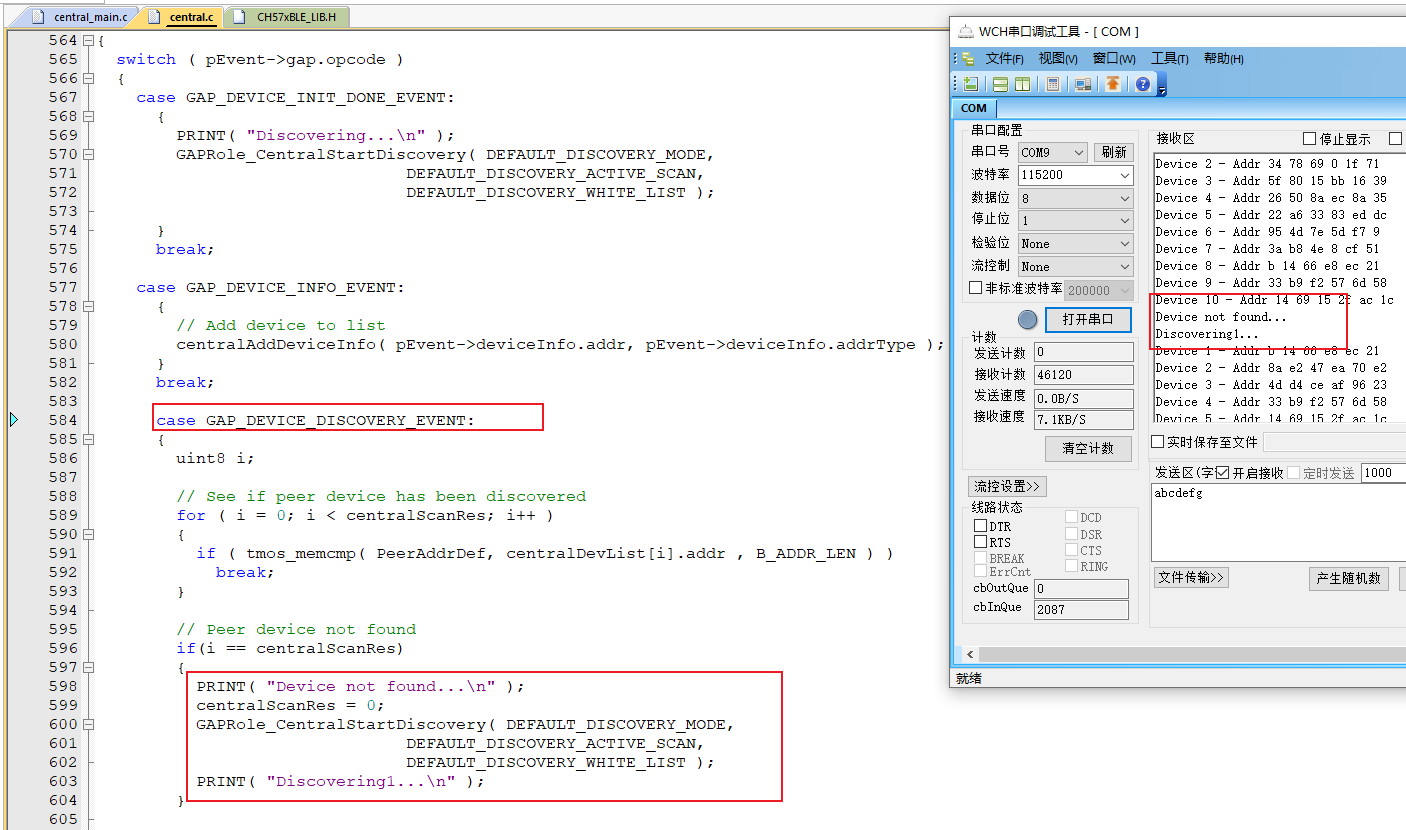Click the file icon on central_main.c tab

click(x=40, y=17)
